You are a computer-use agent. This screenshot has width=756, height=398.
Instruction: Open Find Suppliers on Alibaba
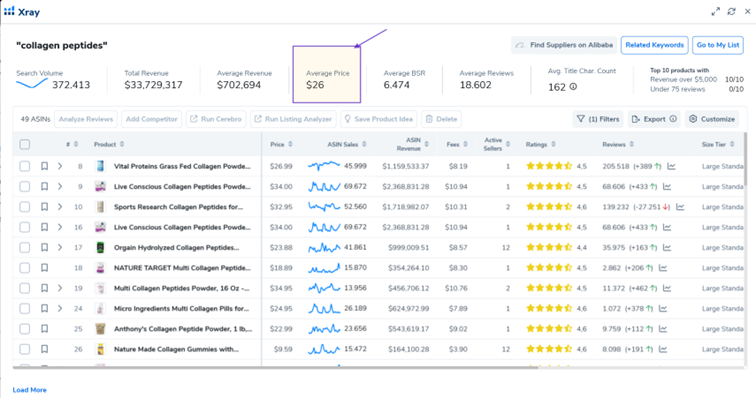pos(564,45)
